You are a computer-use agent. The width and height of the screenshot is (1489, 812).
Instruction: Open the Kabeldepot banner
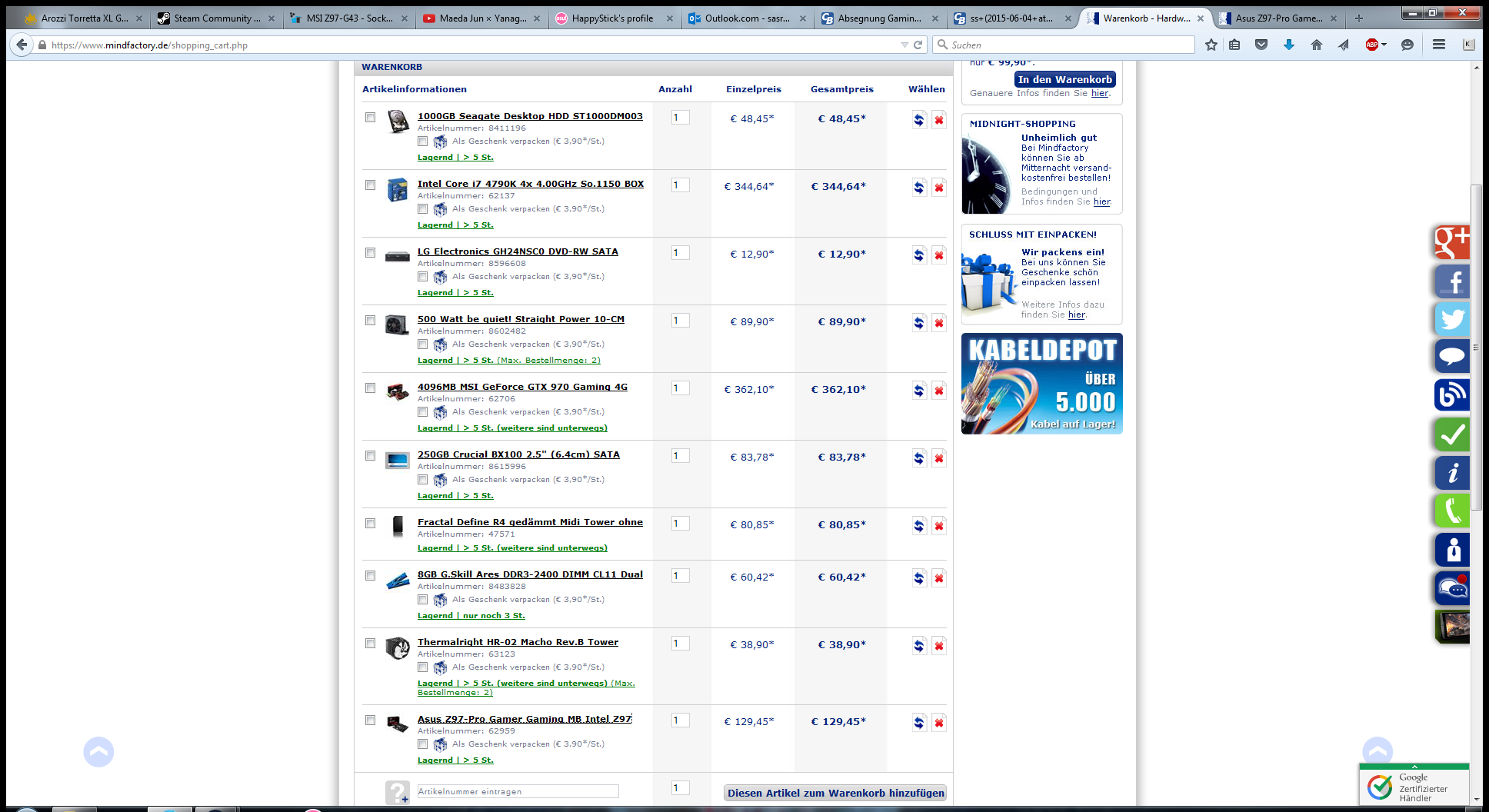1041,384
